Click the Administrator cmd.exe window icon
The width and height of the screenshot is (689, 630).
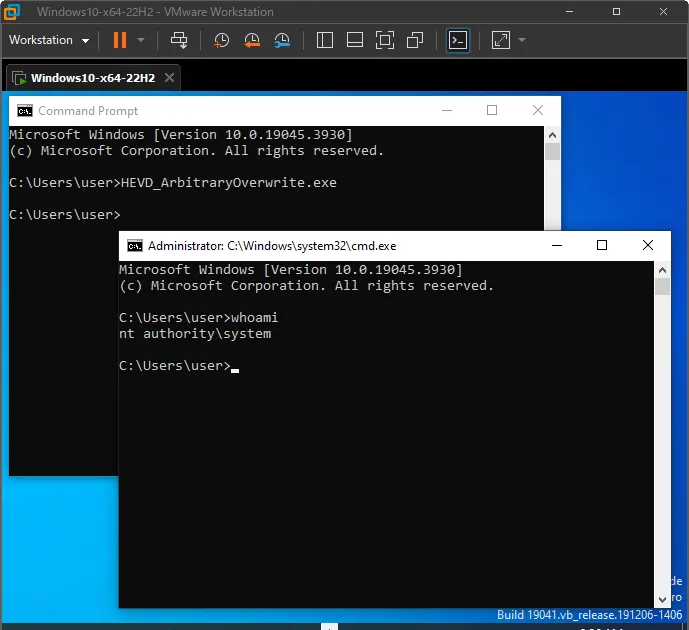click(135, 246)
